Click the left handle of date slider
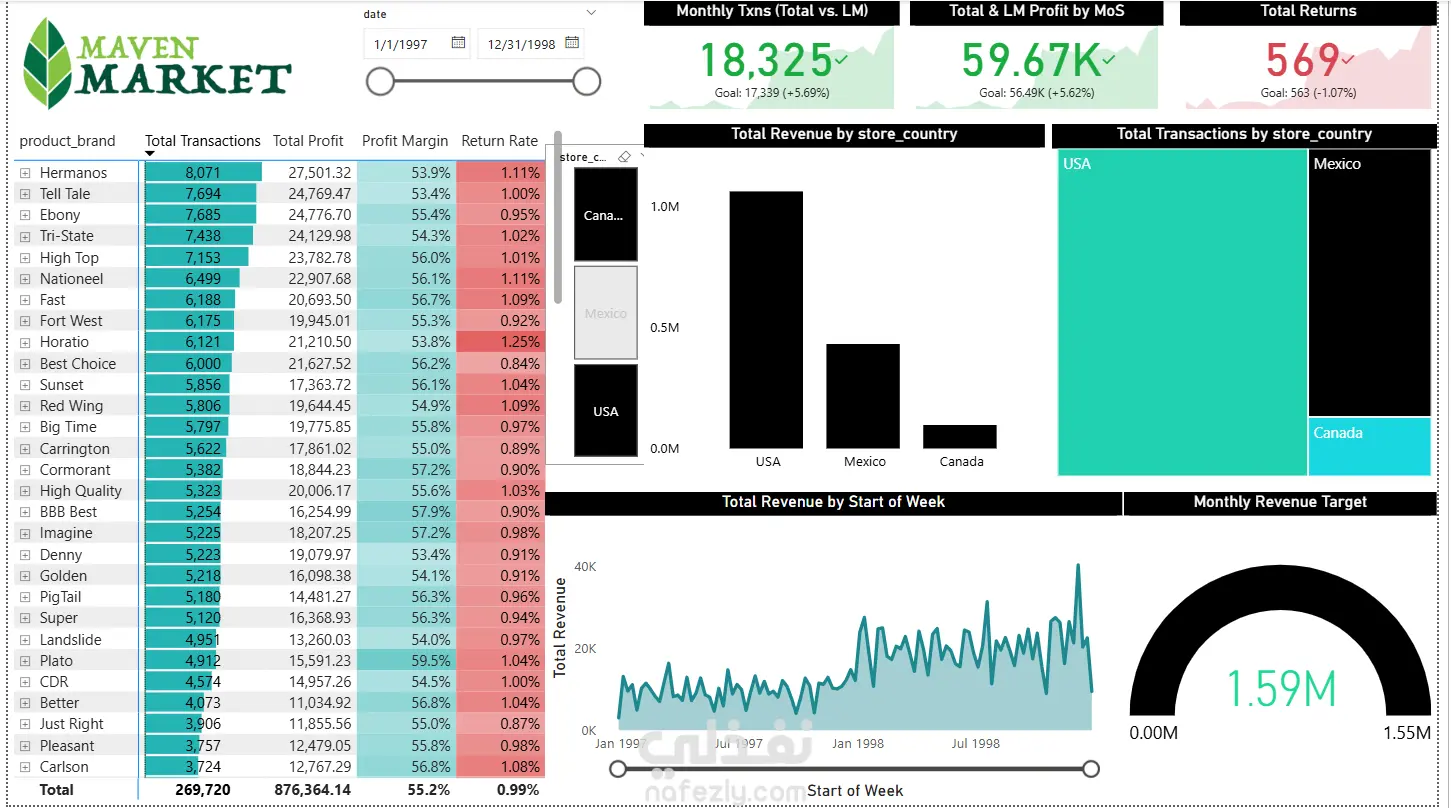 click(x=381, y=82)
